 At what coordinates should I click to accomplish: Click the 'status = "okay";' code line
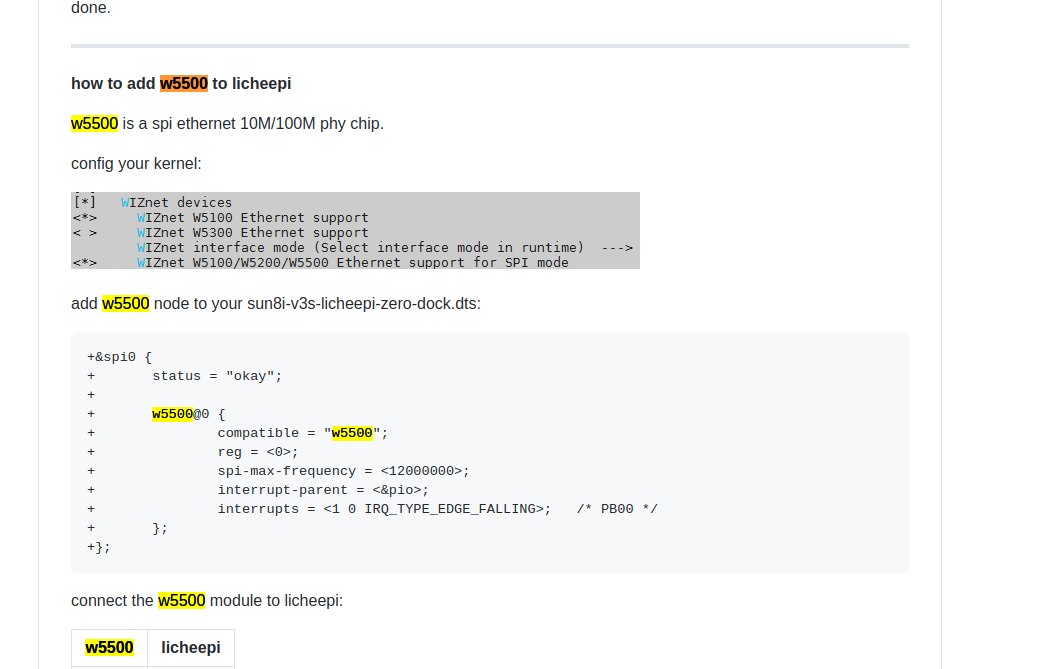pos(217,376)
